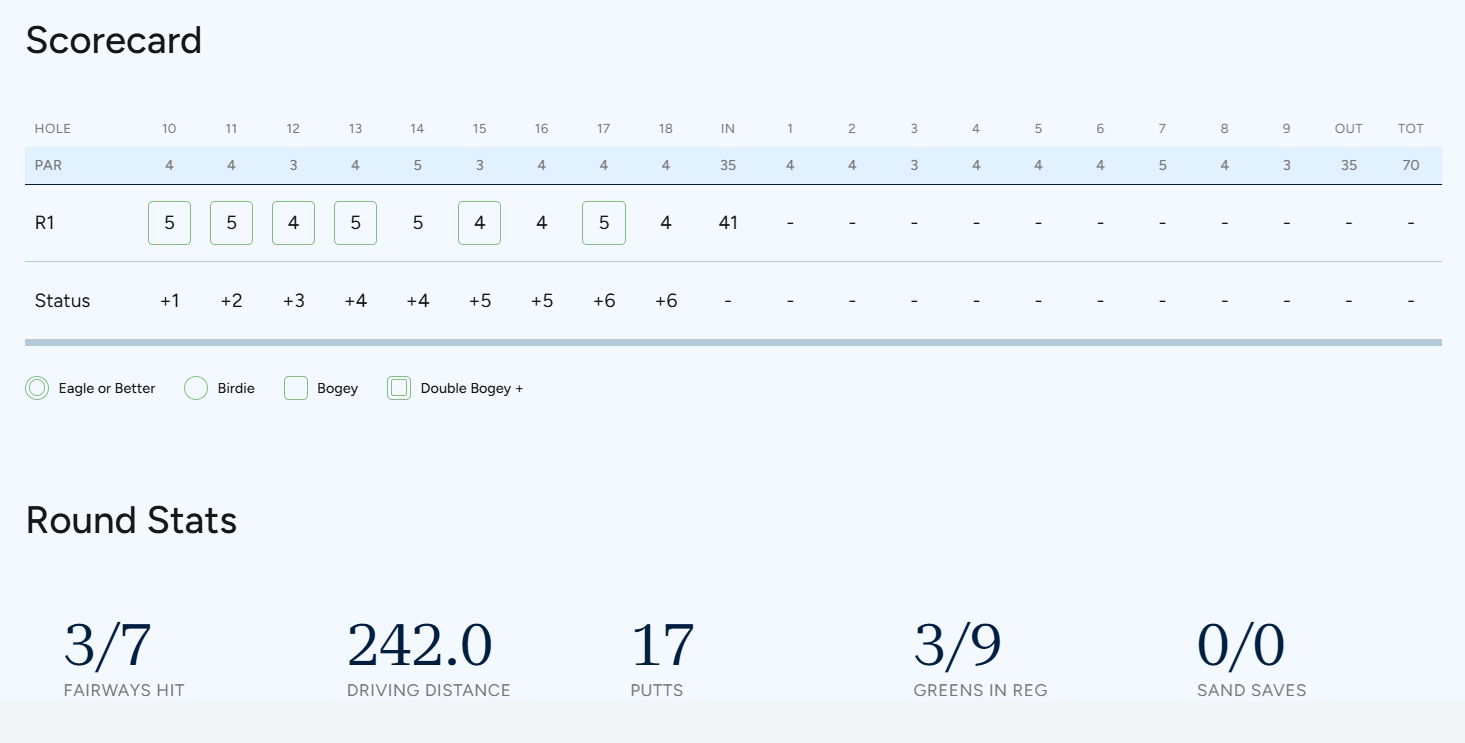
Task: Click the Double Bogey + legend icon
Action: (x=399, y=388)
